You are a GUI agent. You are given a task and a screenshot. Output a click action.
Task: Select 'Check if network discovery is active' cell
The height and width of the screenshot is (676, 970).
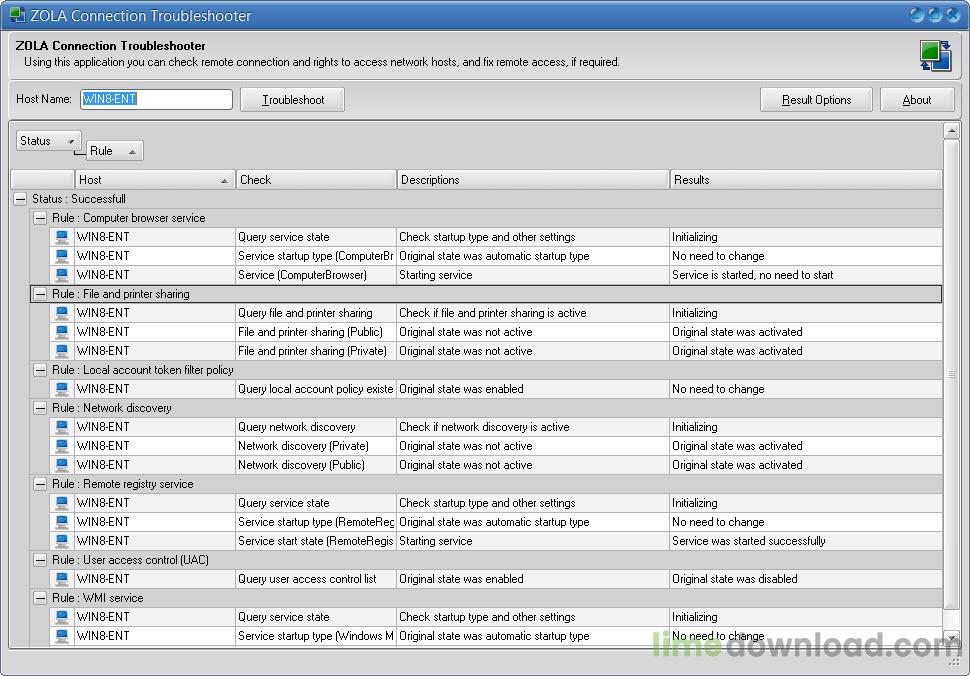tap(533, 427)
